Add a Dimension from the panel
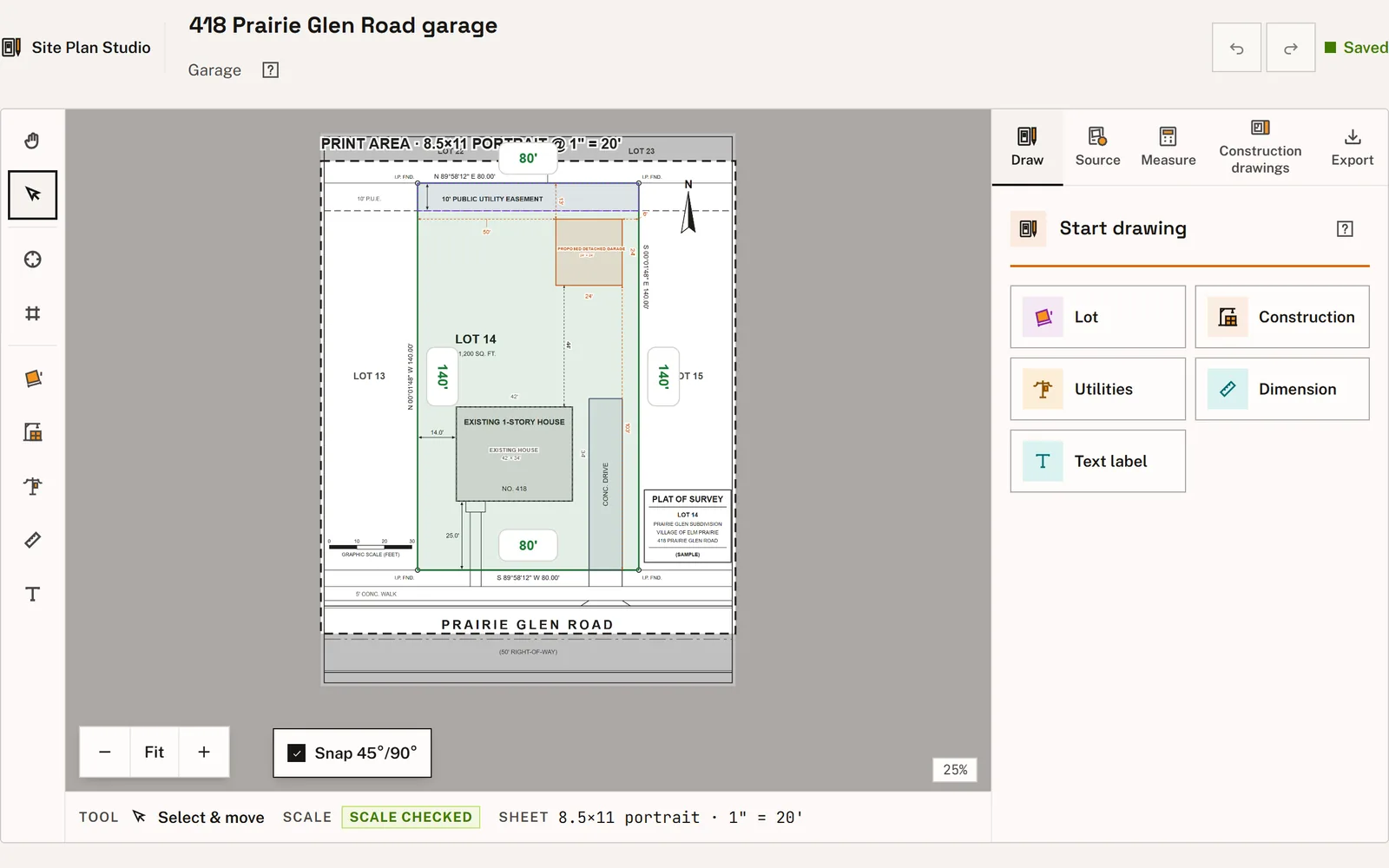The height and width of the screenshot is (868, 1389). coord(1282,389)
